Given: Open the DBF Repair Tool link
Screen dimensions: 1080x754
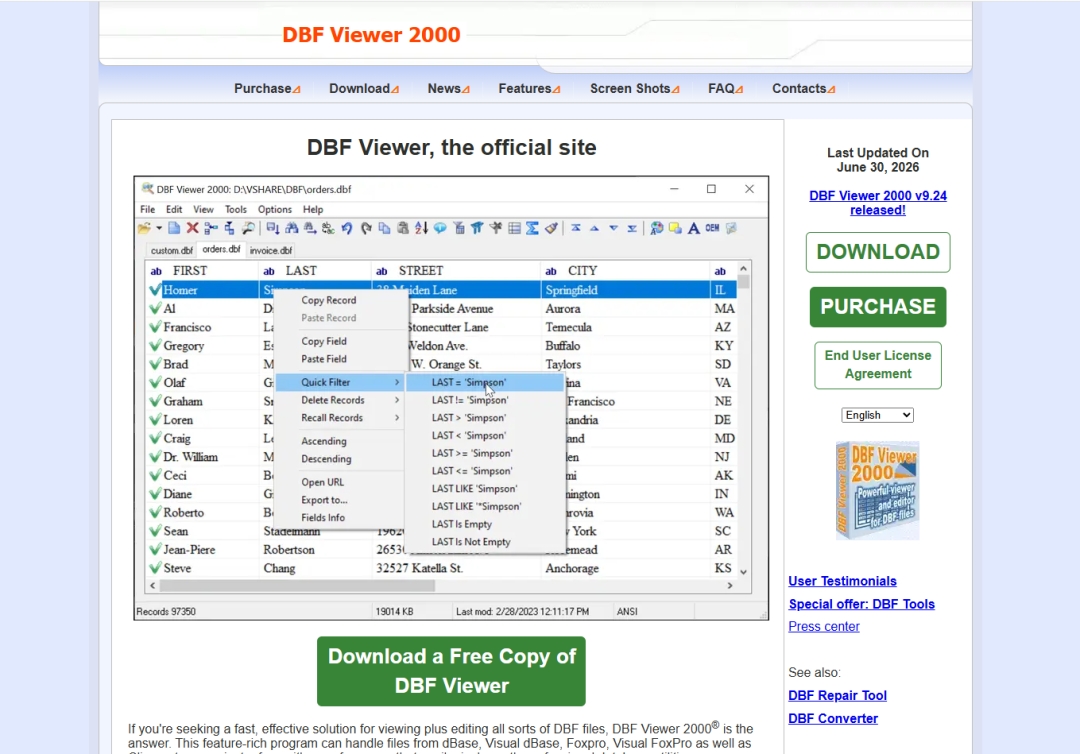Looking at the screenshot, I should coord(837,695).
